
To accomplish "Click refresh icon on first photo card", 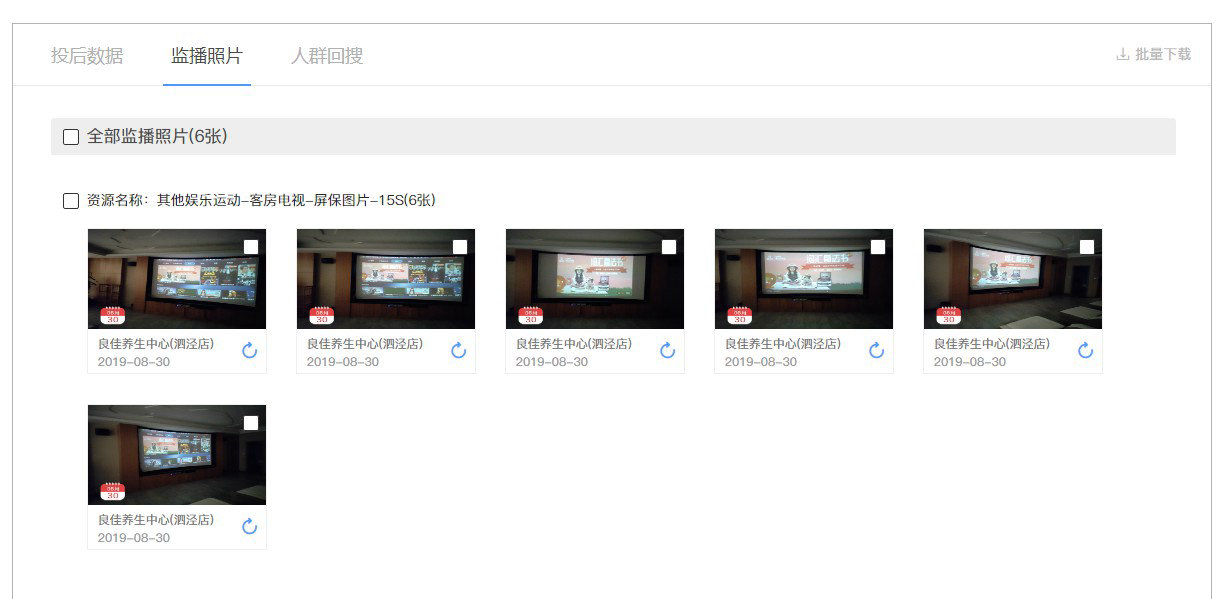I will pos(250,350).
